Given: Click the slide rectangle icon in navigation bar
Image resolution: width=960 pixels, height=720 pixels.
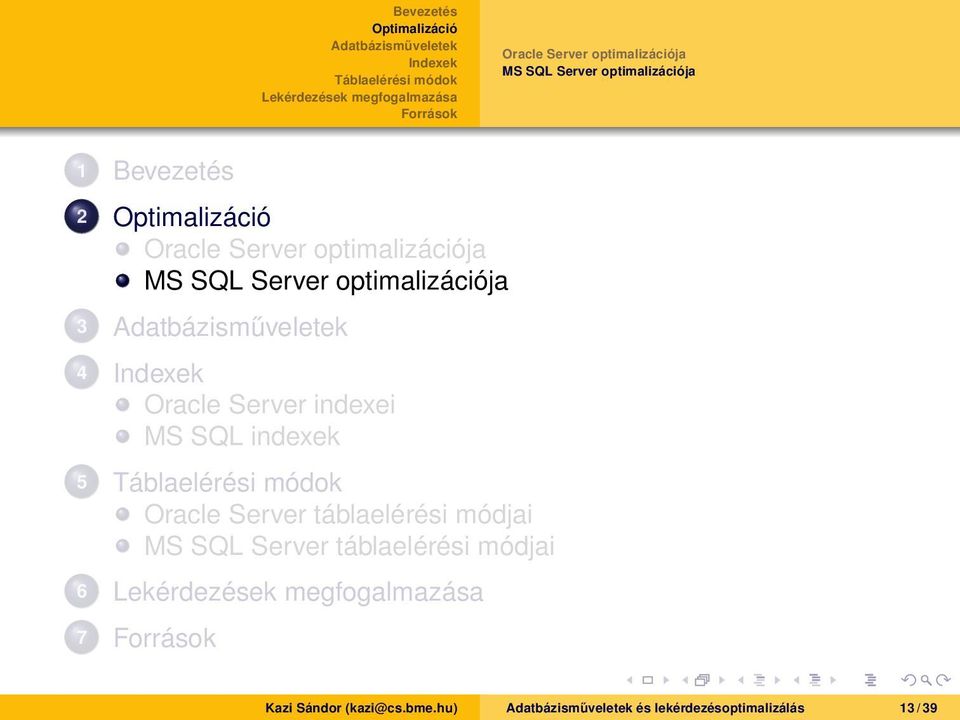Looking at the screenshot, I should pyautogui.click(x=648, y=680).
